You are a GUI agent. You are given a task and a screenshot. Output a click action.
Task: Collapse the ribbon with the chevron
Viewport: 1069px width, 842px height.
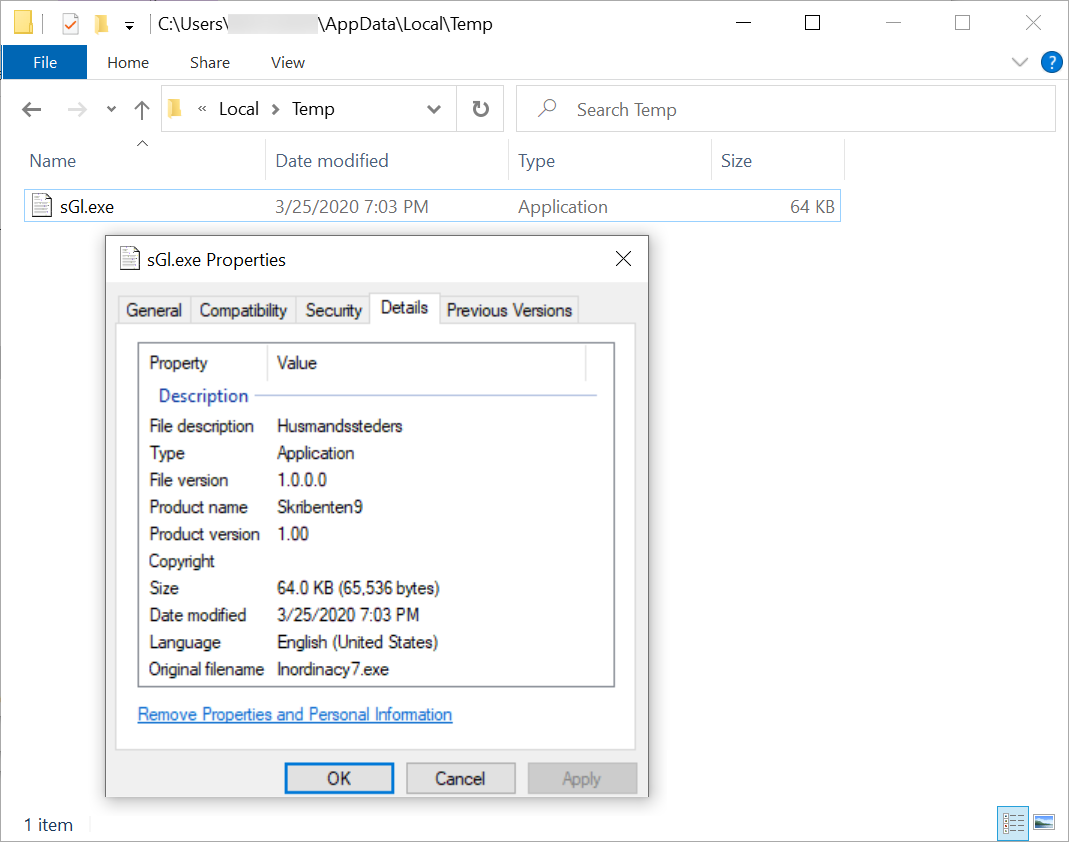(x=1019, y=62)
